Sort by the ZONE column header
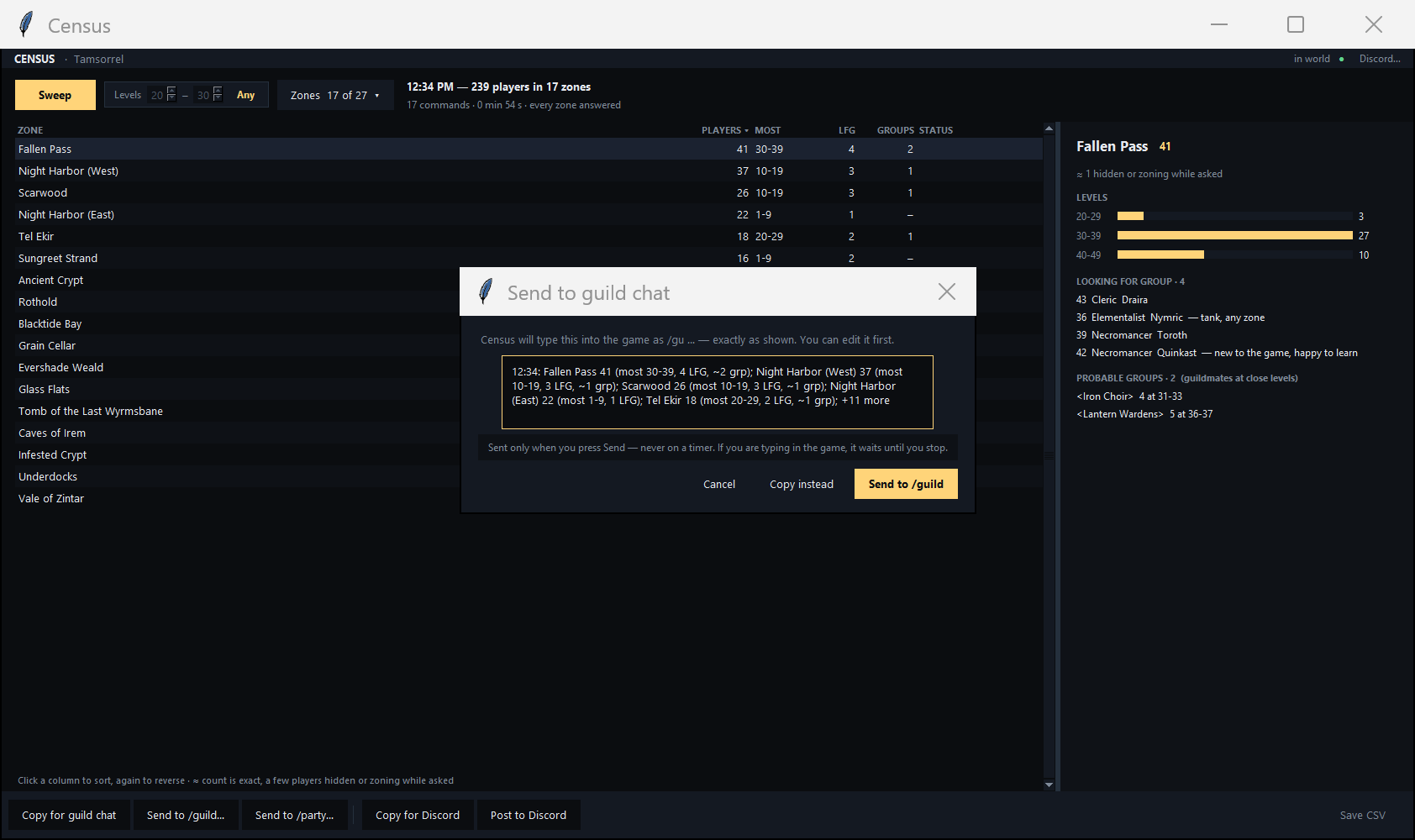This screenshot has width=1415, height=840. pyautogui.click(x=30, y=130)
